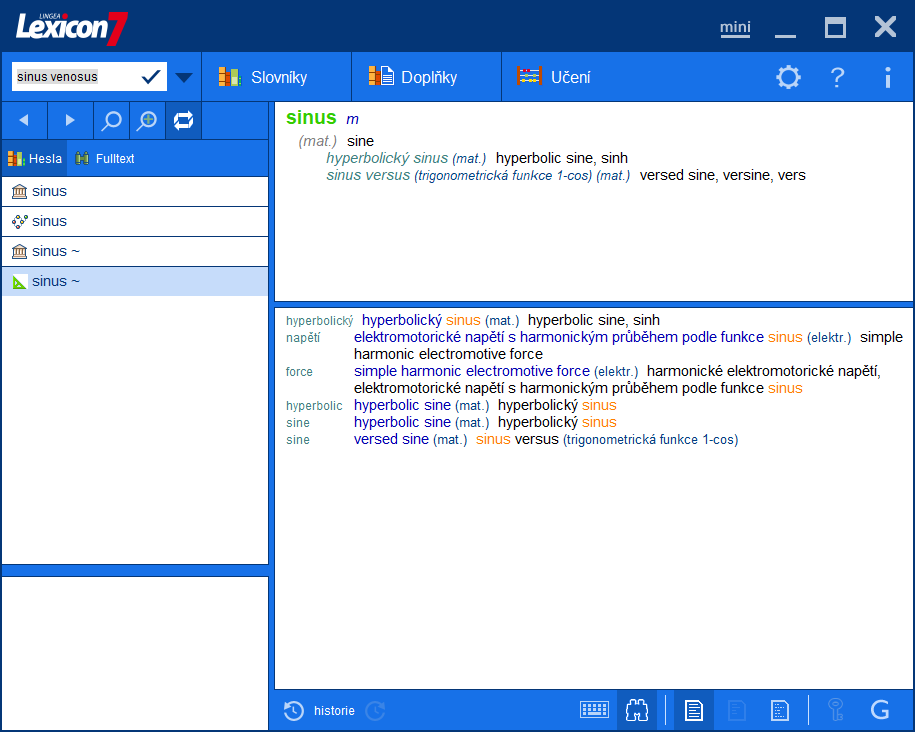Viewport: 915px width, 732px height.
Task: Open the application settings gear
Action: (788, 76)
